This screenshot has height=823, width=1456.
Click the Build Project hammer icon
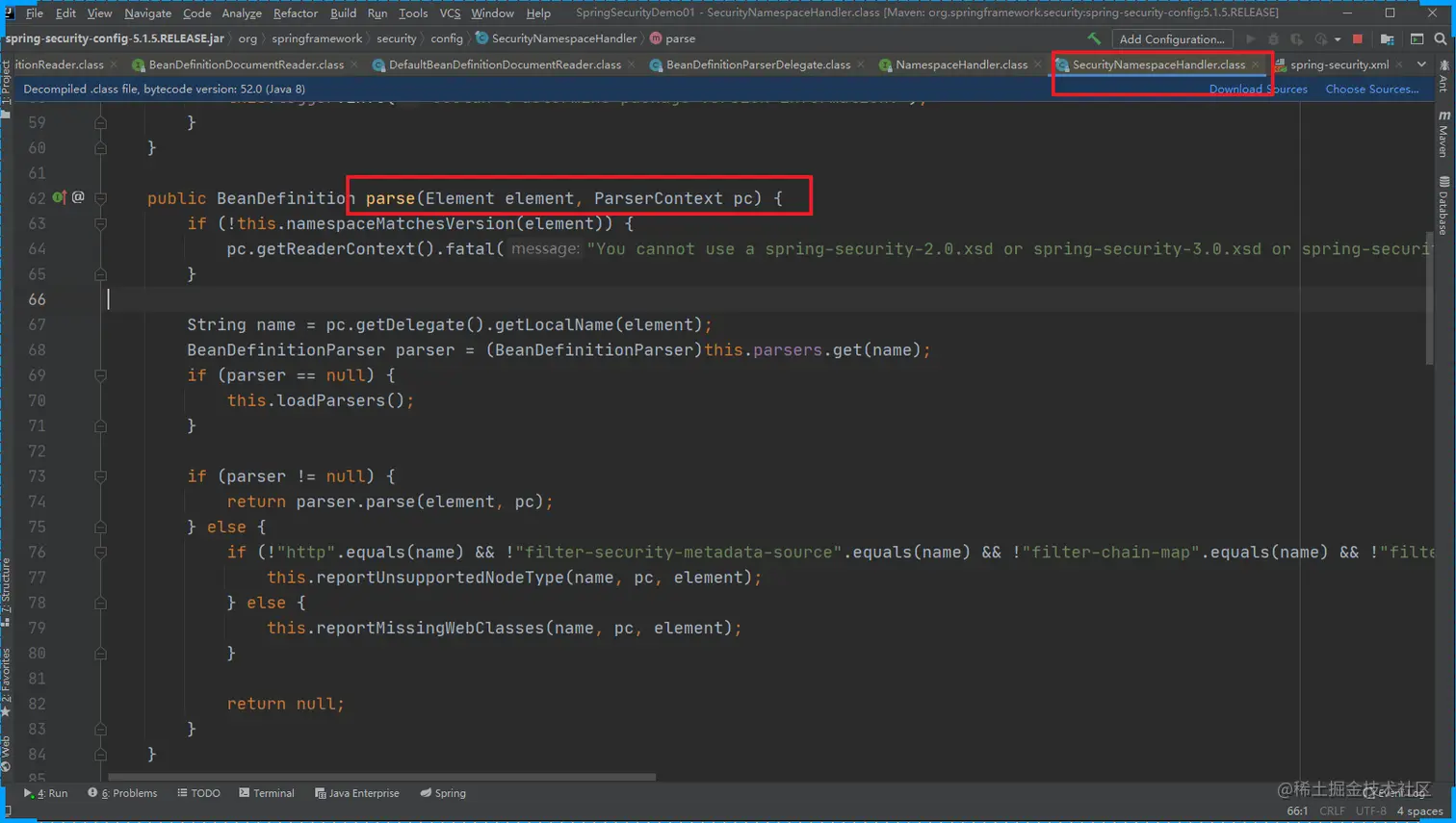coord(1094,39)
